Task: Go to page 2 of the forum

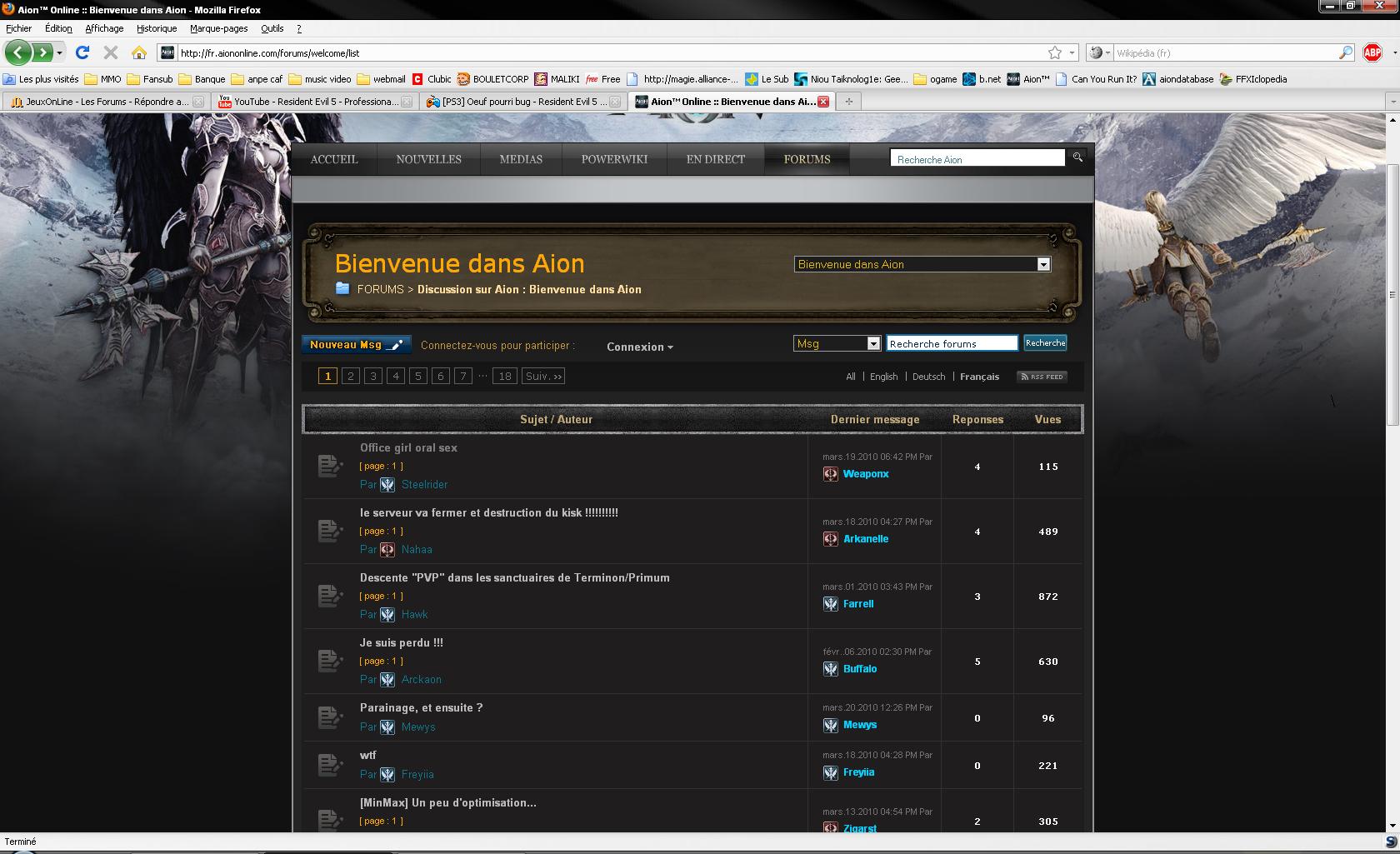Action: point(351,376)
